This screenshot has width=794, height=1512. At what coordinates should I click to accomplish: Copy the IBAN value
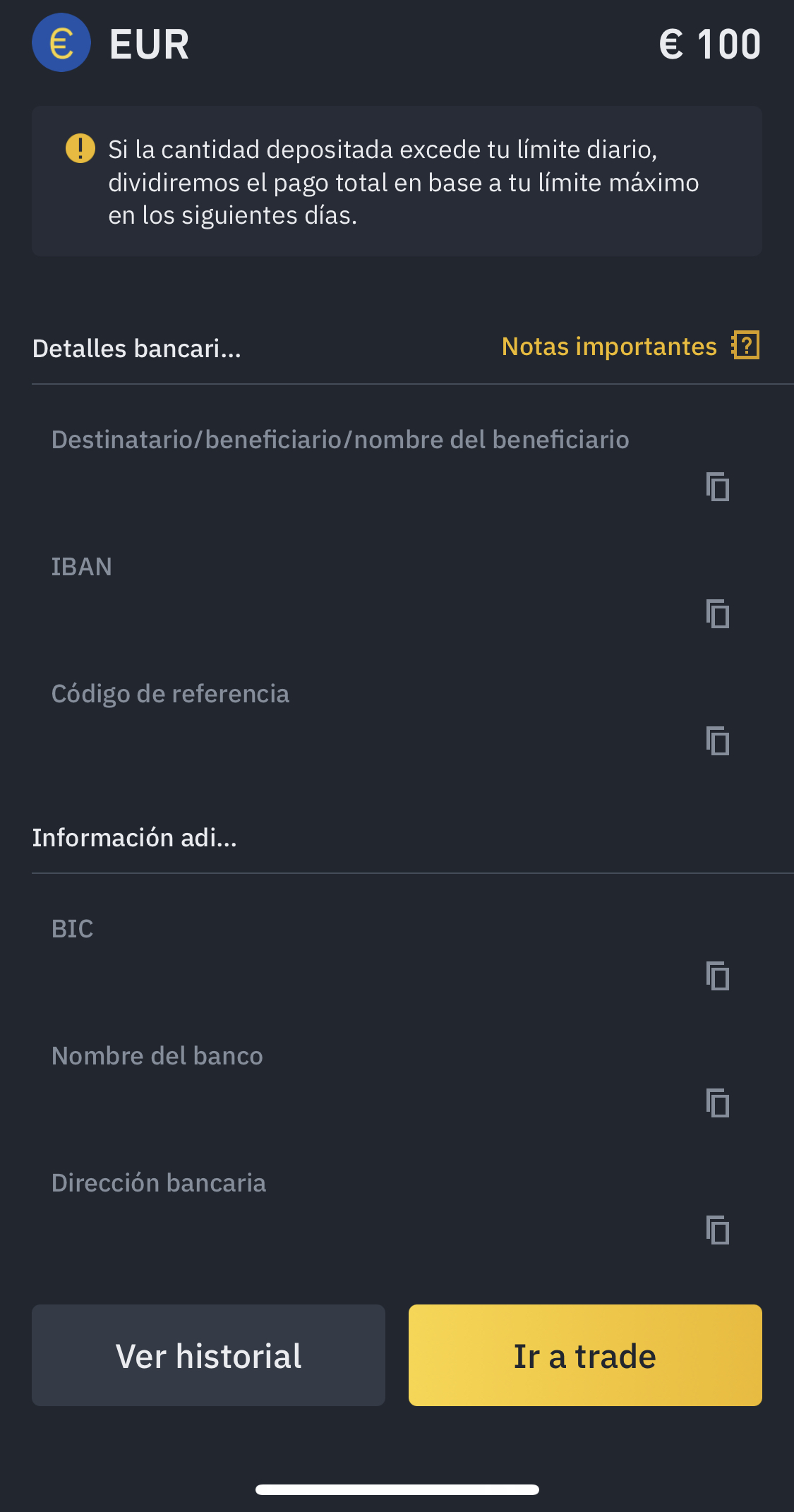[718, 613]
